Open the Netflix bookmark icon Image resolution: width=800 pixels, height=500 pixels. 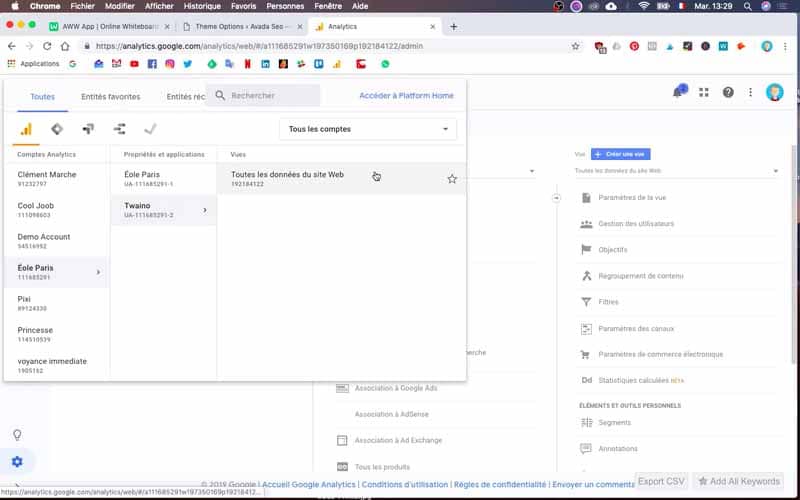[x=247, y=64]
